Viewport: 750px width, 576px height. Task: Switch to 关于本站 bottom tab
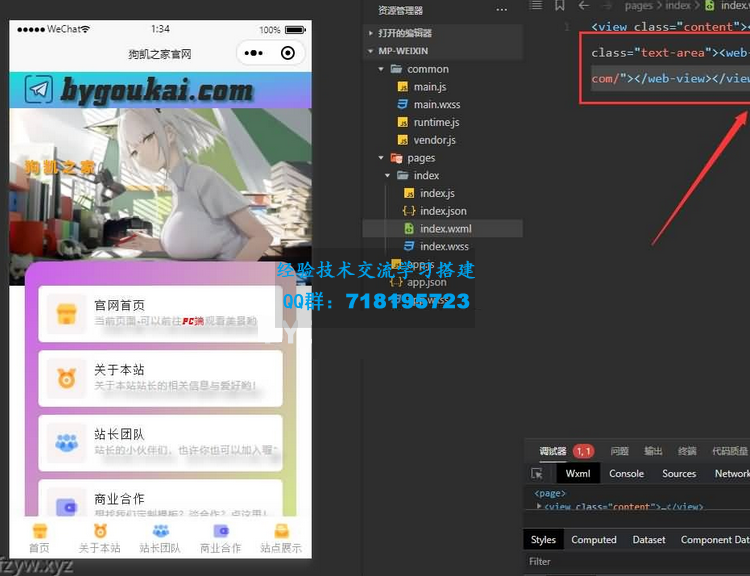pyautogui.click(x=99, y=538)
